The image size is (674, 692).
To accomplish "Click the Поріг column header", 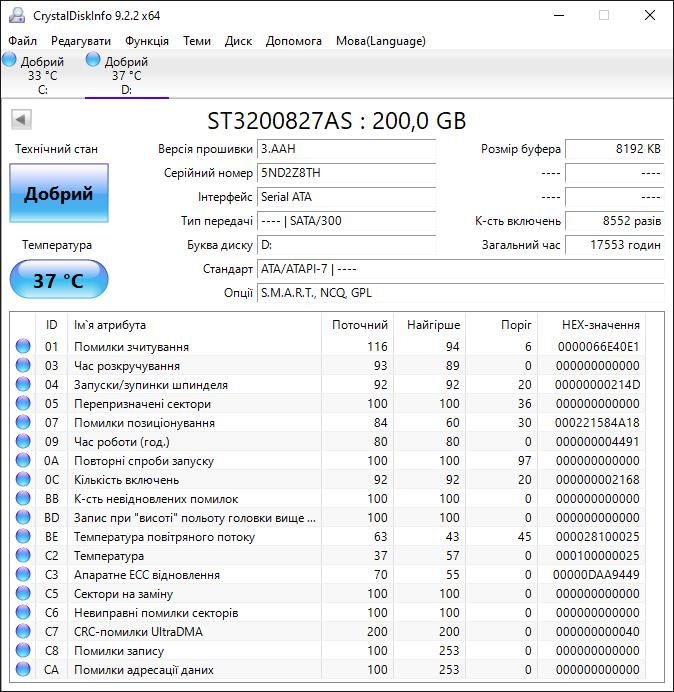I will coord(501,325).
